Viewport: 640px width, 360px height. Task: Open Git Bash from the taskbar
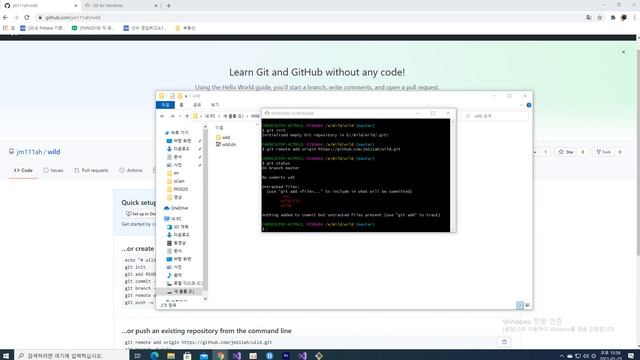[319, 356]
